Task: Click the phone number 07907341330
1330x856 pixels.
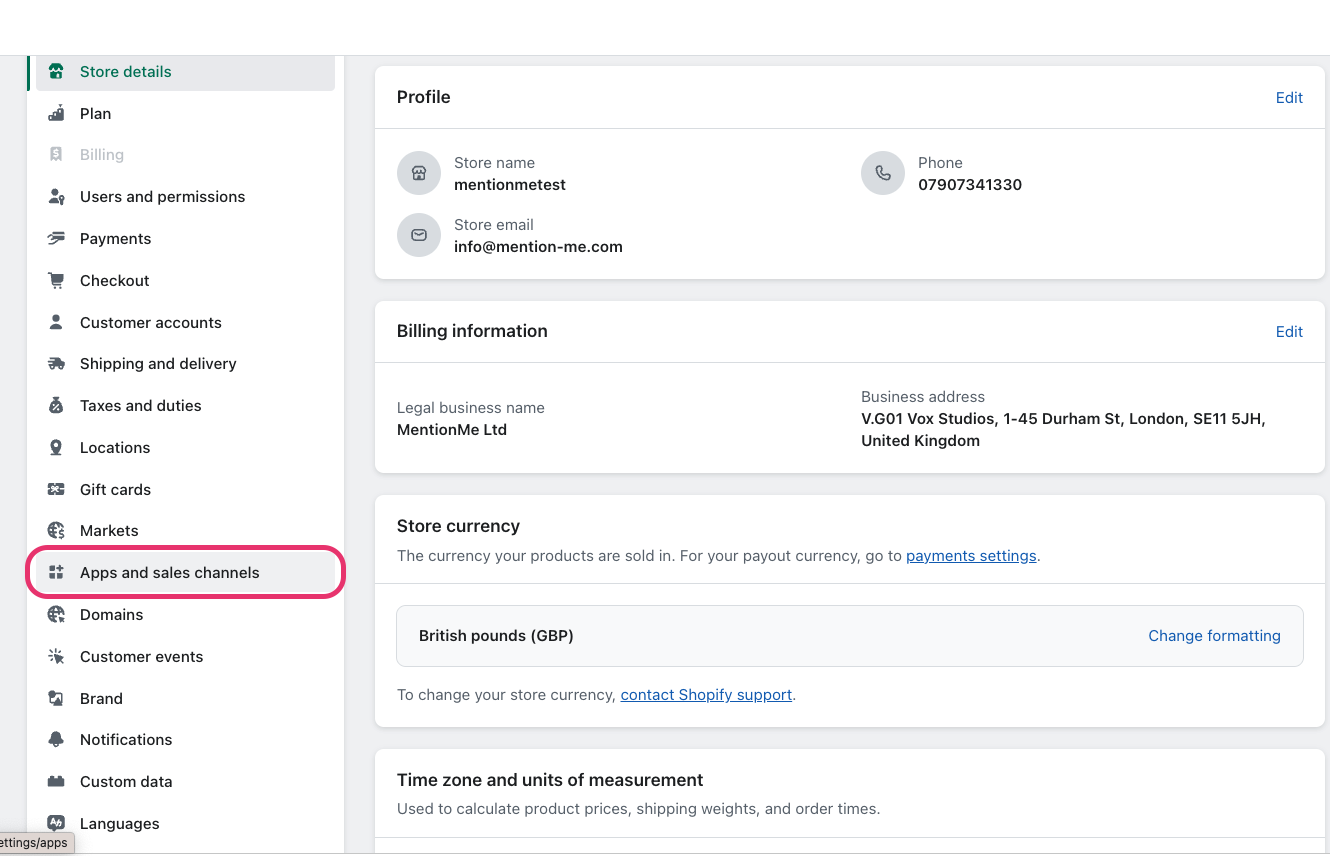Action: click(970, 185)
